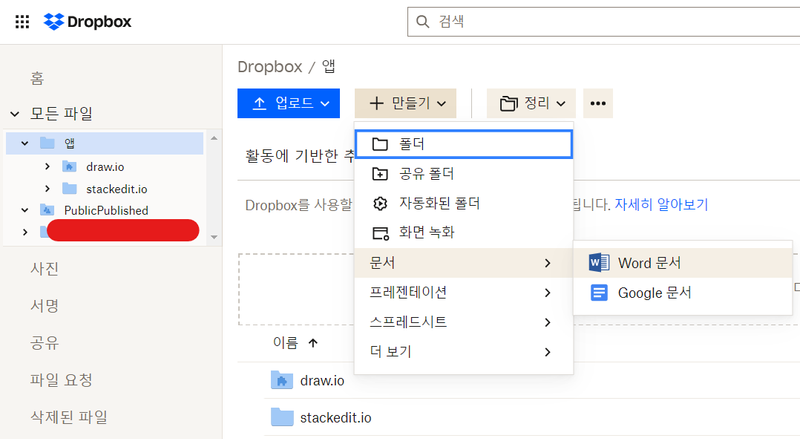Open the stackedit.io folder in file list
This screenshot has height=439, width=800.
click(x=336, y=418)
